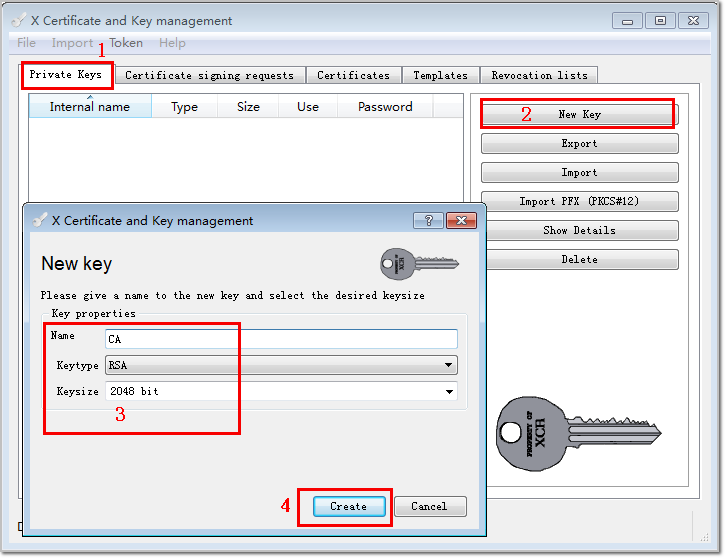This screenshot has height=558, width=726.
Task: Click the Show Details button
Action: pos(579,230)
